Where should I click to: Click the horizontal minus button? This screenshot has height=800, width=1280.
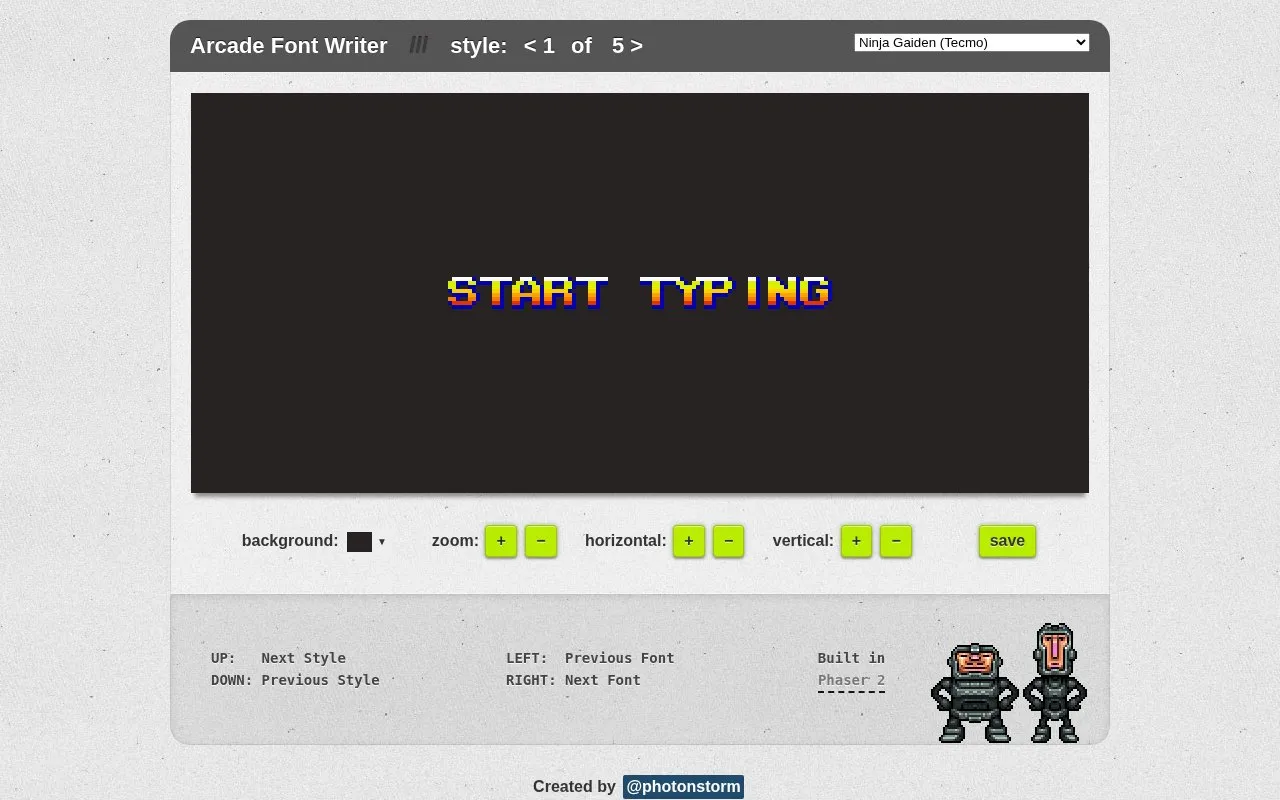click(728, 541)
